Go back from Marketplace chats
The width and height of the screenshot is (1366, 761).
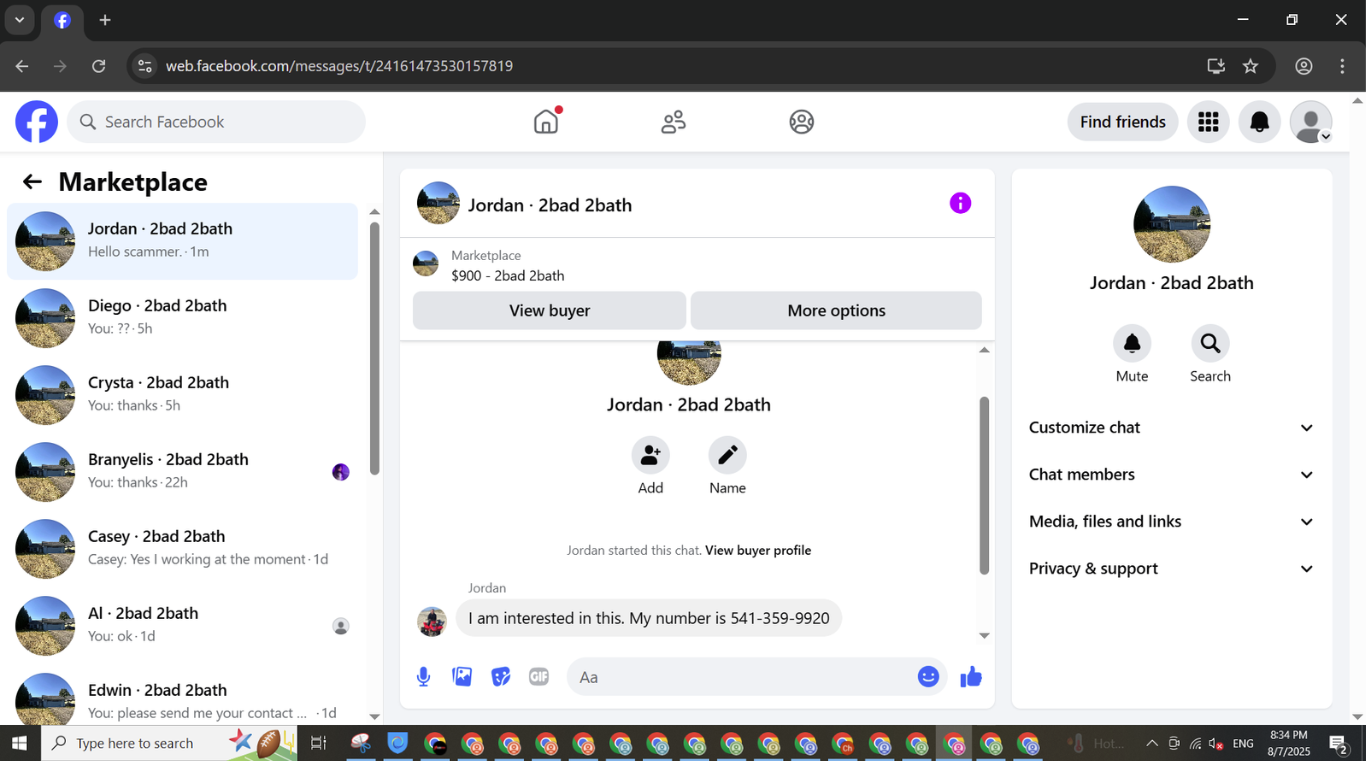pos(32,182)
